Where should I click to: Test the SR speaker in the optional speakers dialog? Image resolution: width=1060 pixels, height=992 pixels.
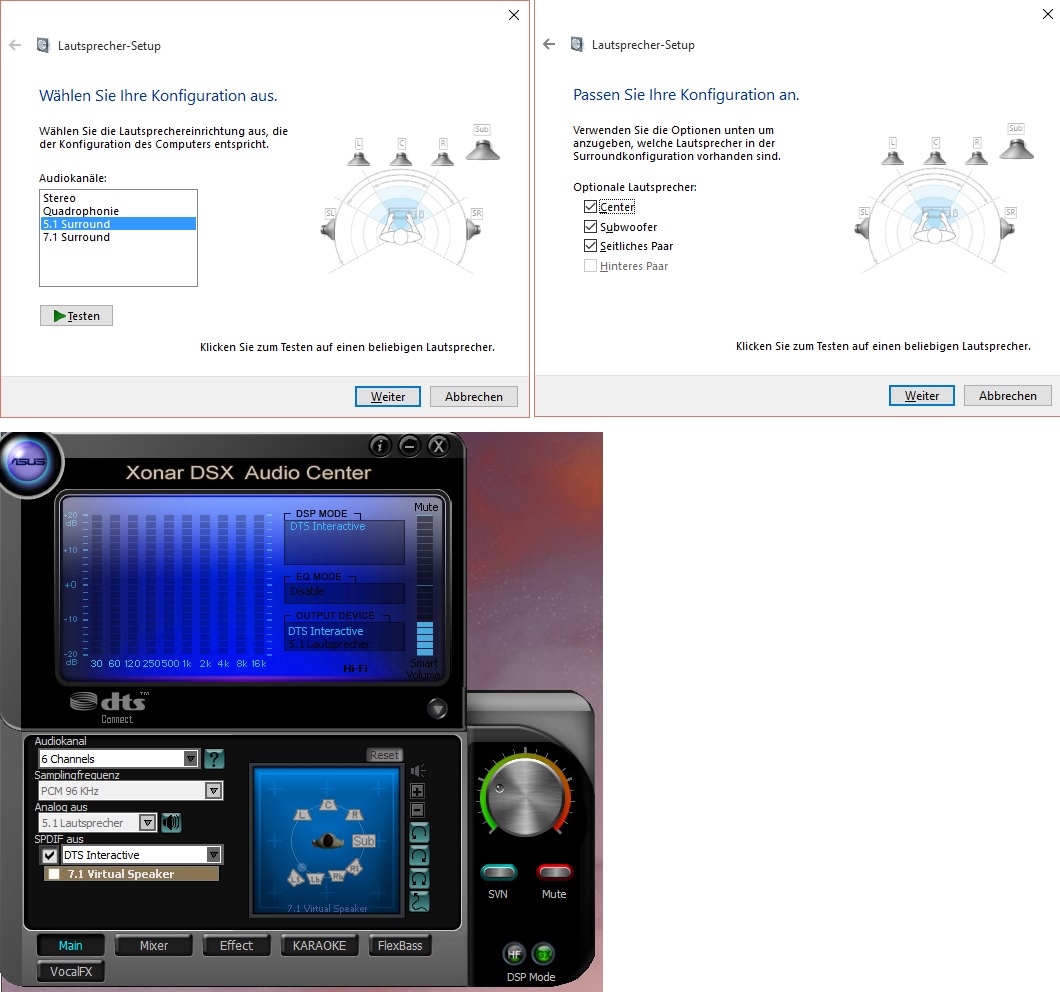[x=1008, y=224]
